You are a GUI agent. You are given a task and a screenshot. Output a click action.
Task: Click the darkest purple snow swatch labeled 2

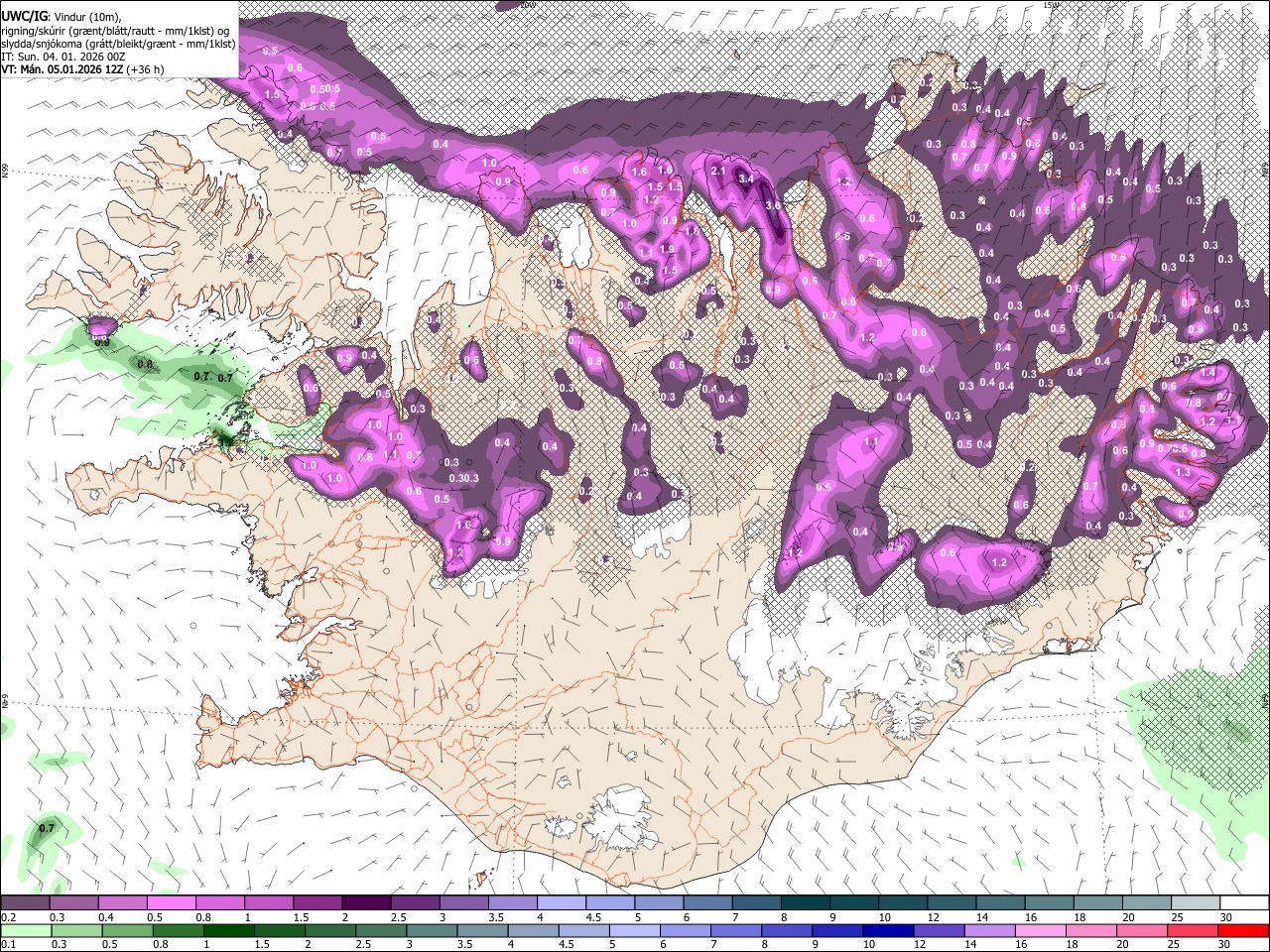click(x=365, y=903)
